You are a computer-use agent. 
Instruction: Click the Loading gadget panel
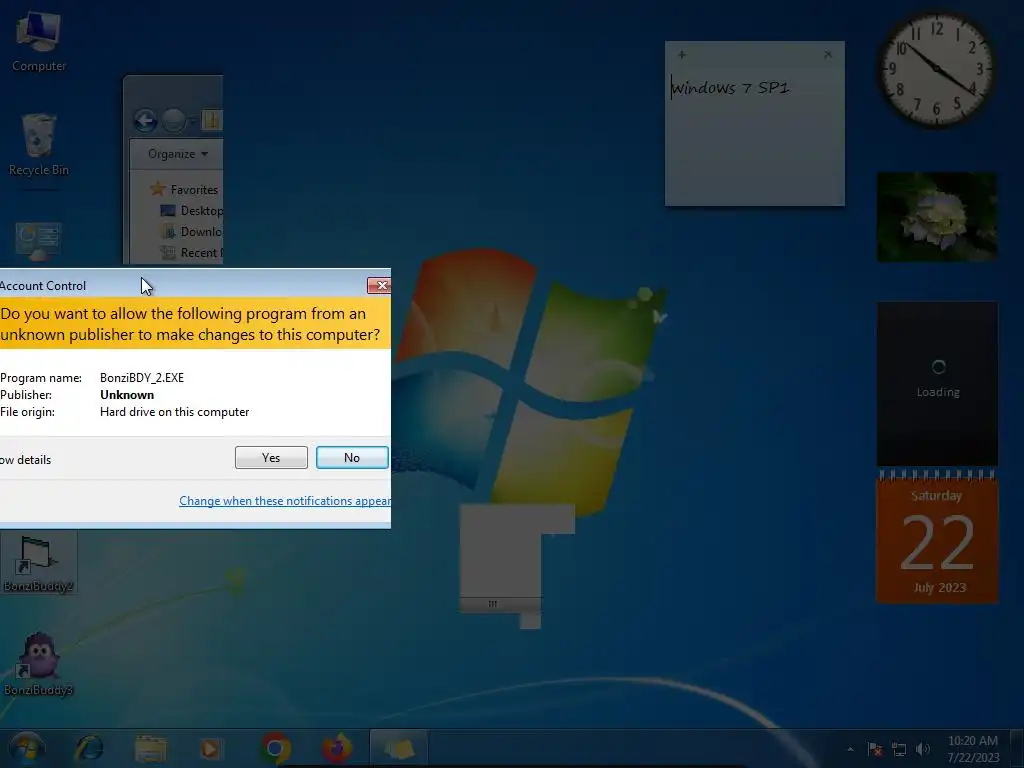click(x=937, y=383)
